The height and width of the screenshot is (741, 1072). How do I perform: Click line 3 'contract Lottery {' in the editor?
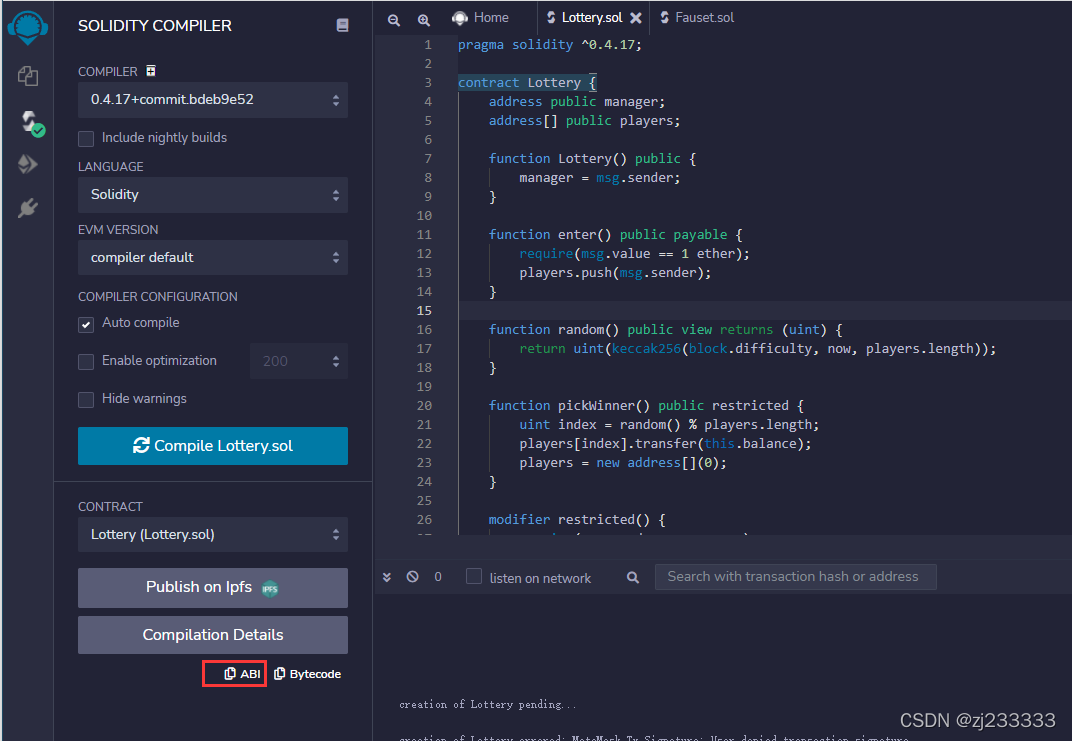tap(527, 83)
